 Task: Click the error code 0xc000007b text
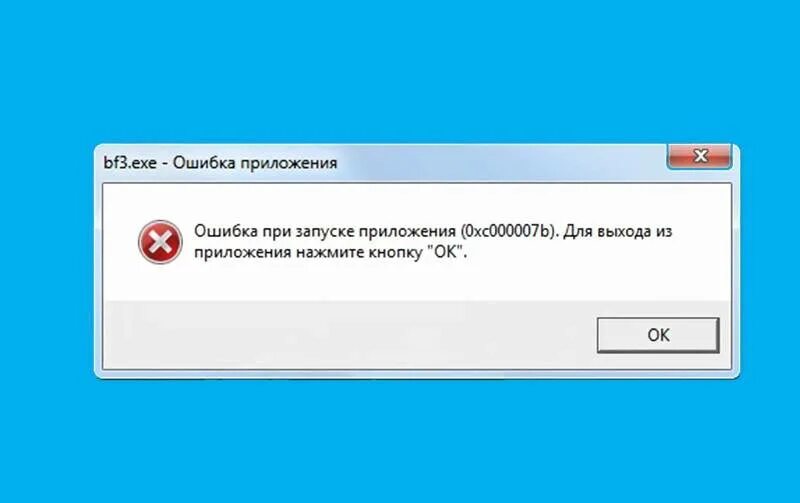click(x=507, y=231)
